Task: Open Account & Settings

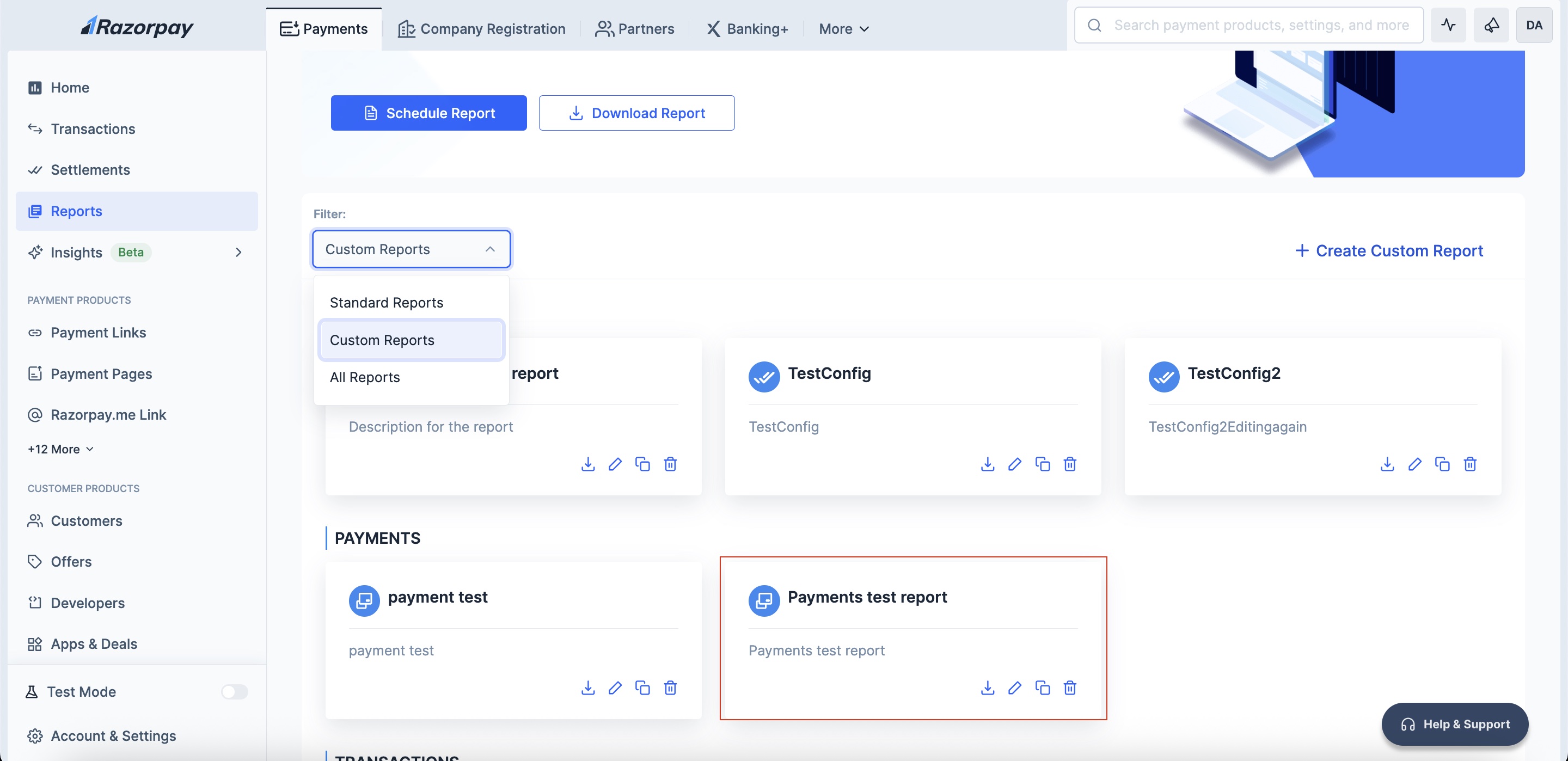Action: pyautogui.click(x=136, y=735)
